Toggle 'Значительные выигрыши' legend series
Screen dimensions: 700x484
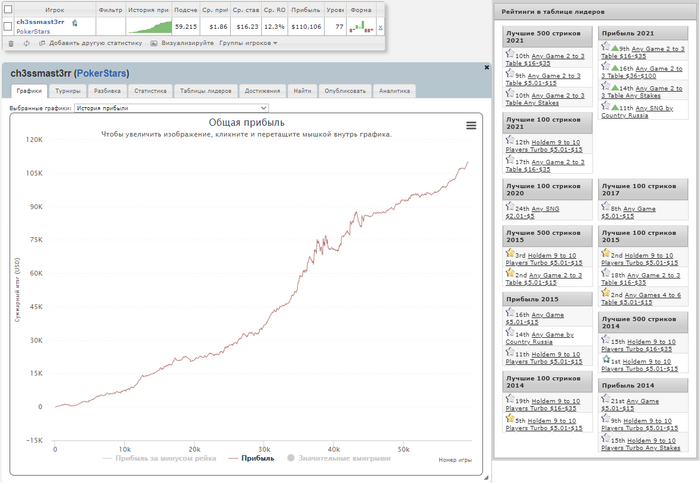pyautogui.click(x=339, y=458)
